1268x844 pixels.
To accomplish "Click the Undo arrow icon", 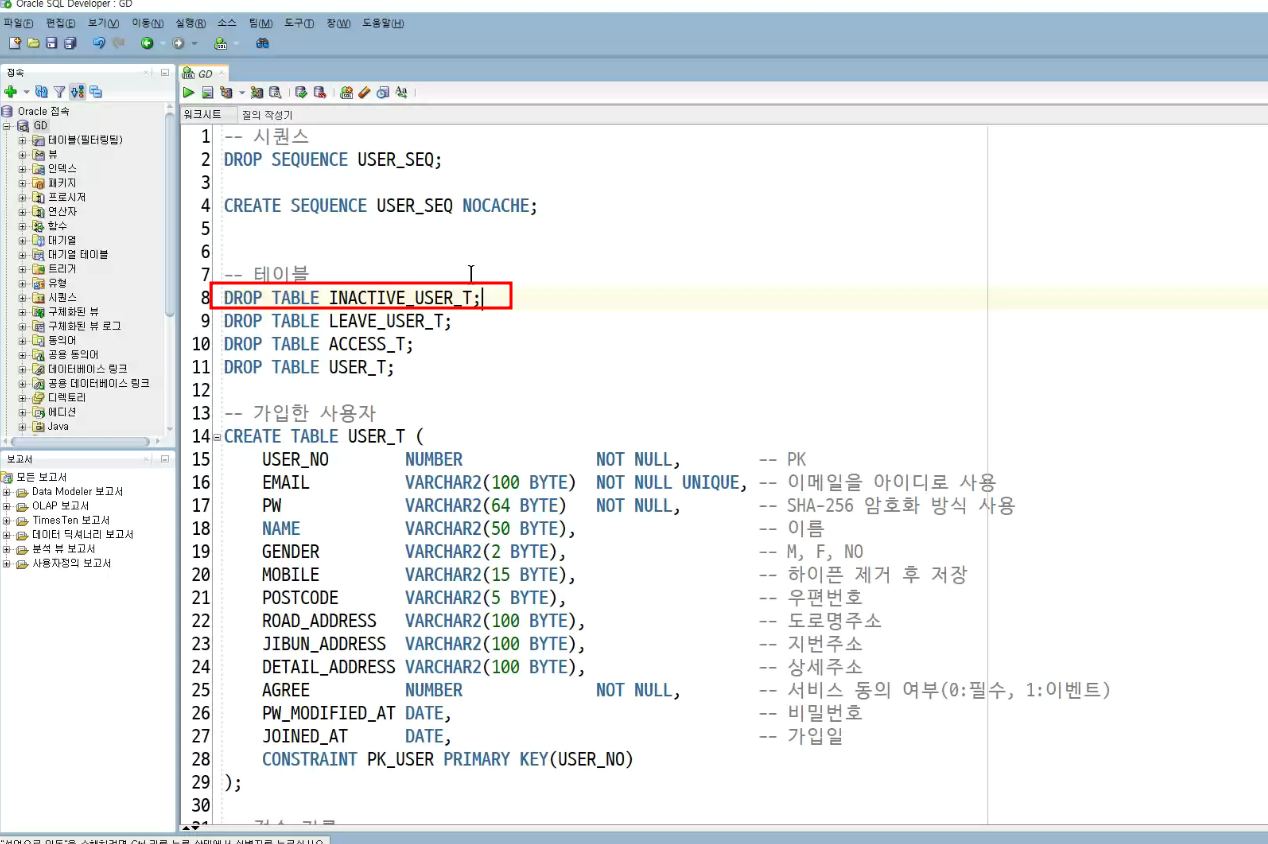I will [x=99, y=43].
